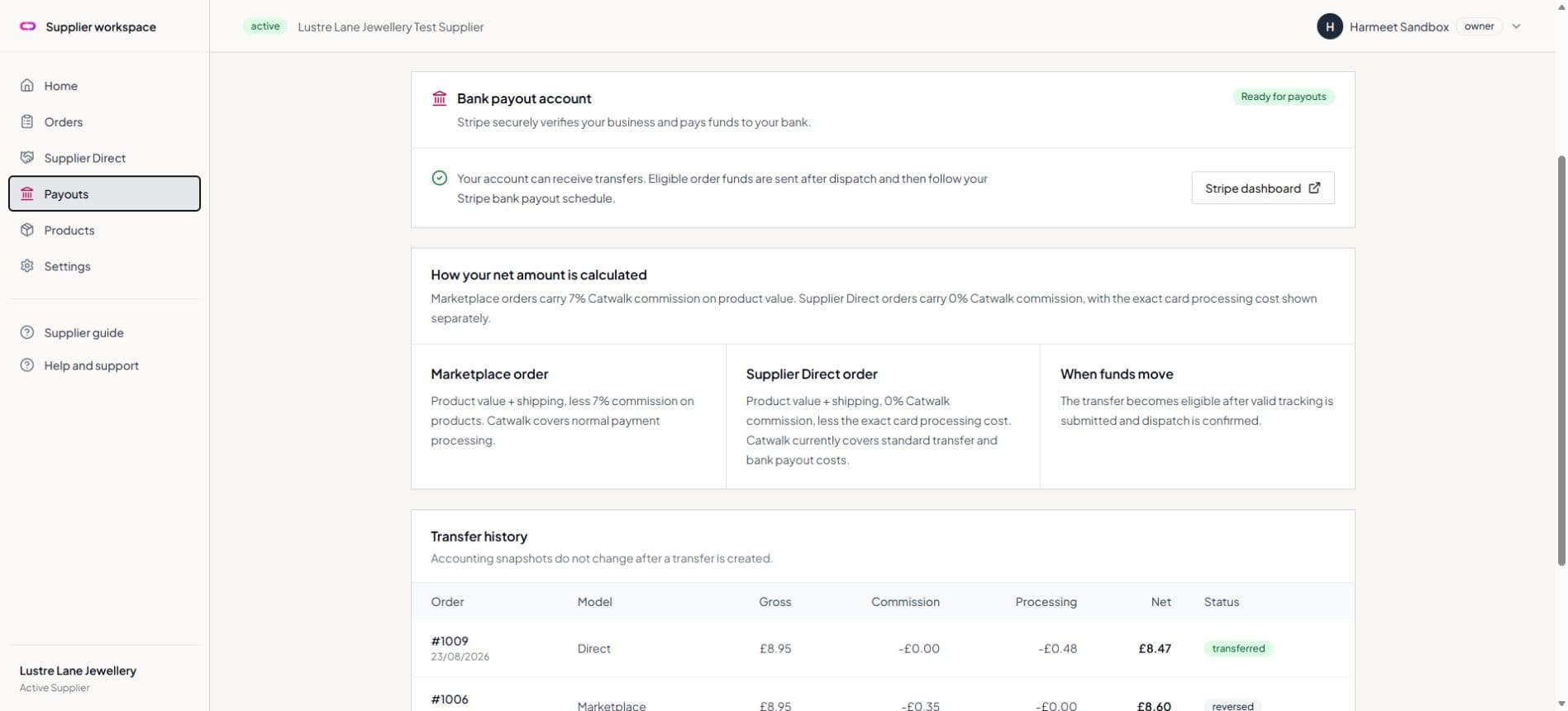Select the Payouts menu item
1568x711 pixels.
[104, 193]
